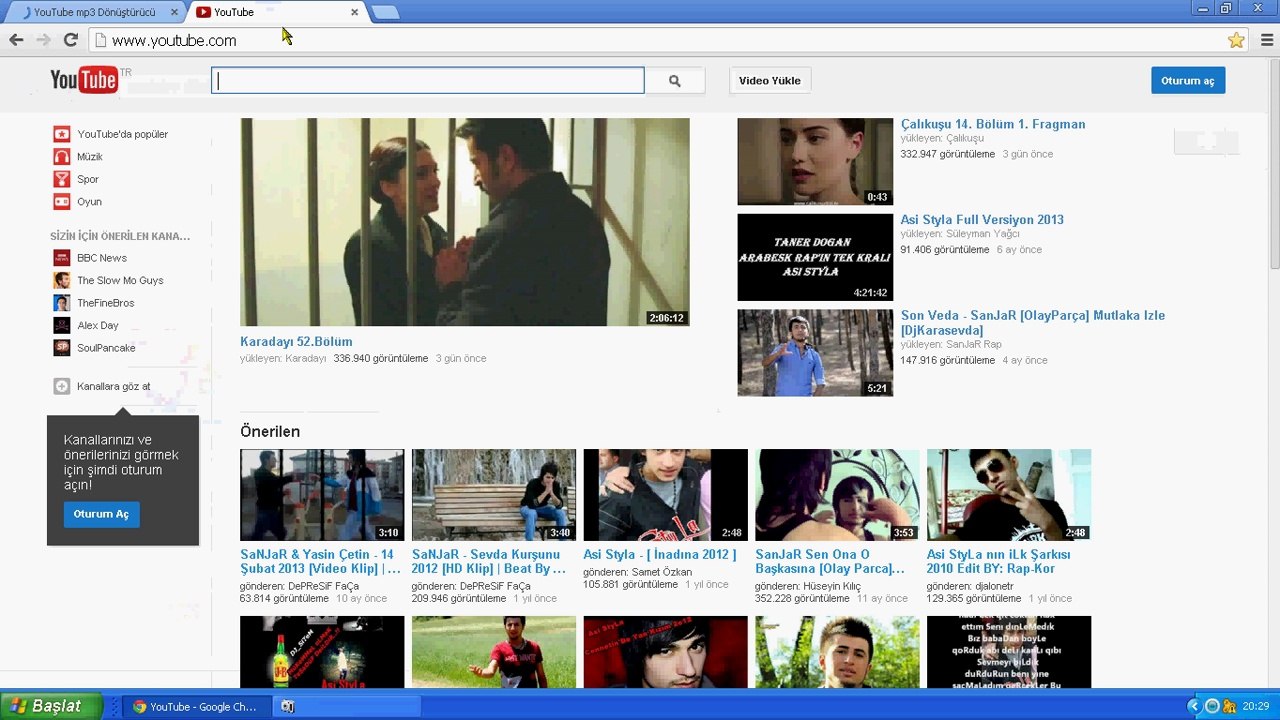Image resolution: width=1280 pixels, height=720 pixels.
Task: Open Son Veda - SanJaR video link
Action: (x=1033, y=323)
